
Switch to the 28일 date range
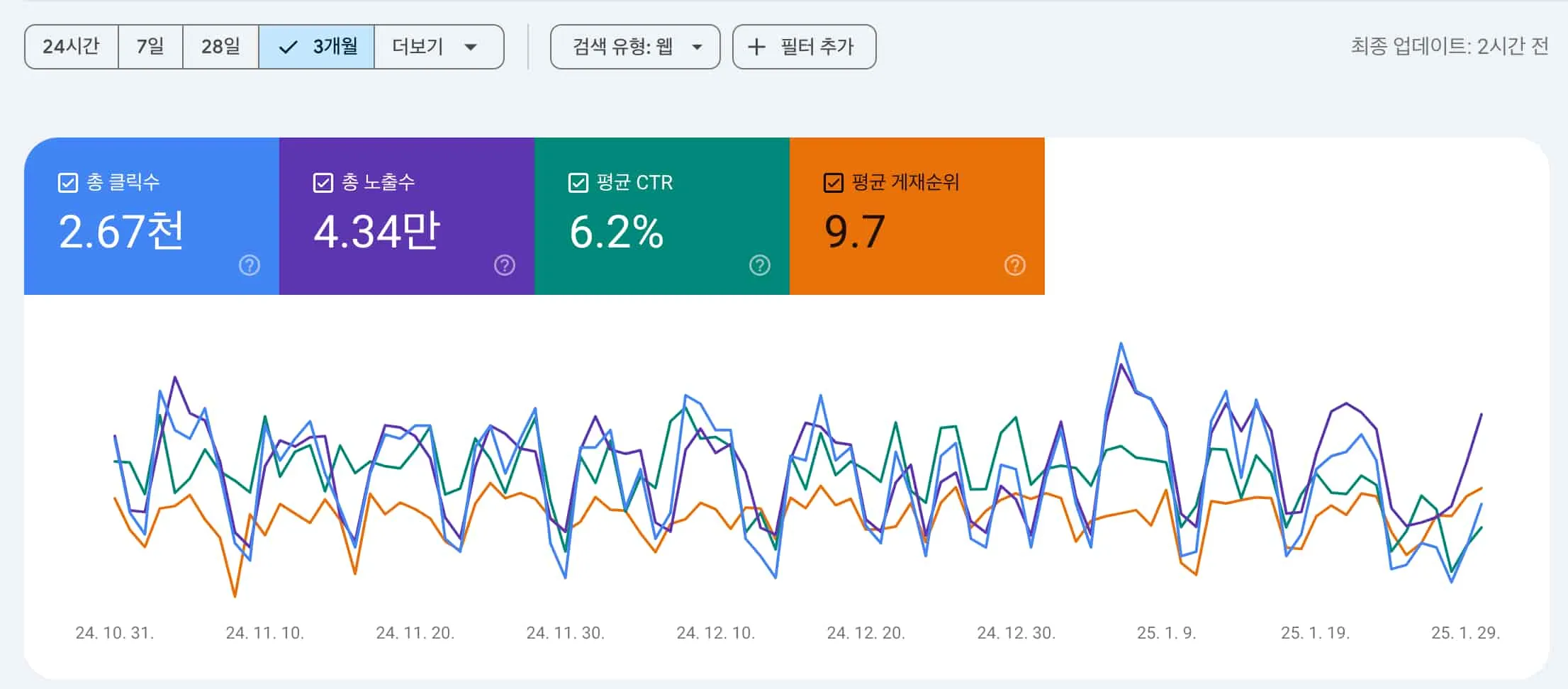point(220,47)
